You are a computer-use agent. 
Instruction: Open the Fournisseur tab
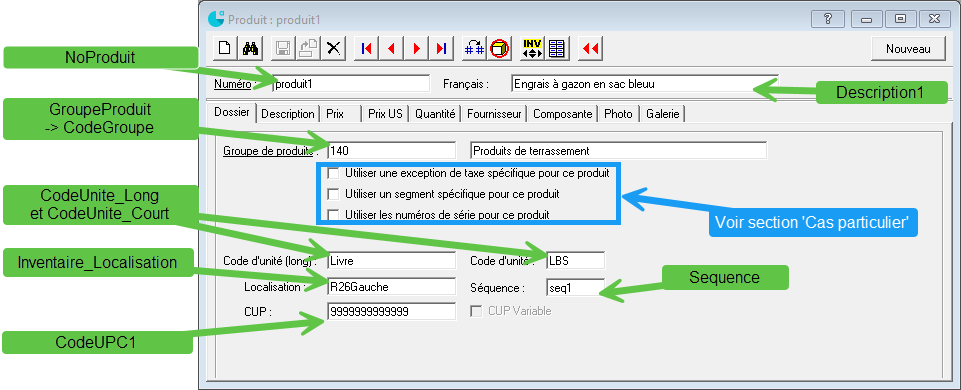click(x=494, y=114)
